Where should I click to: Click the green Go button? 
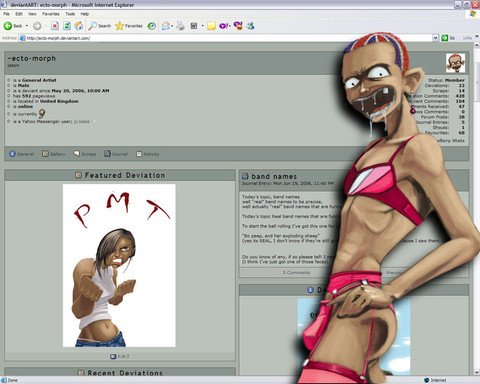point(448,38)
